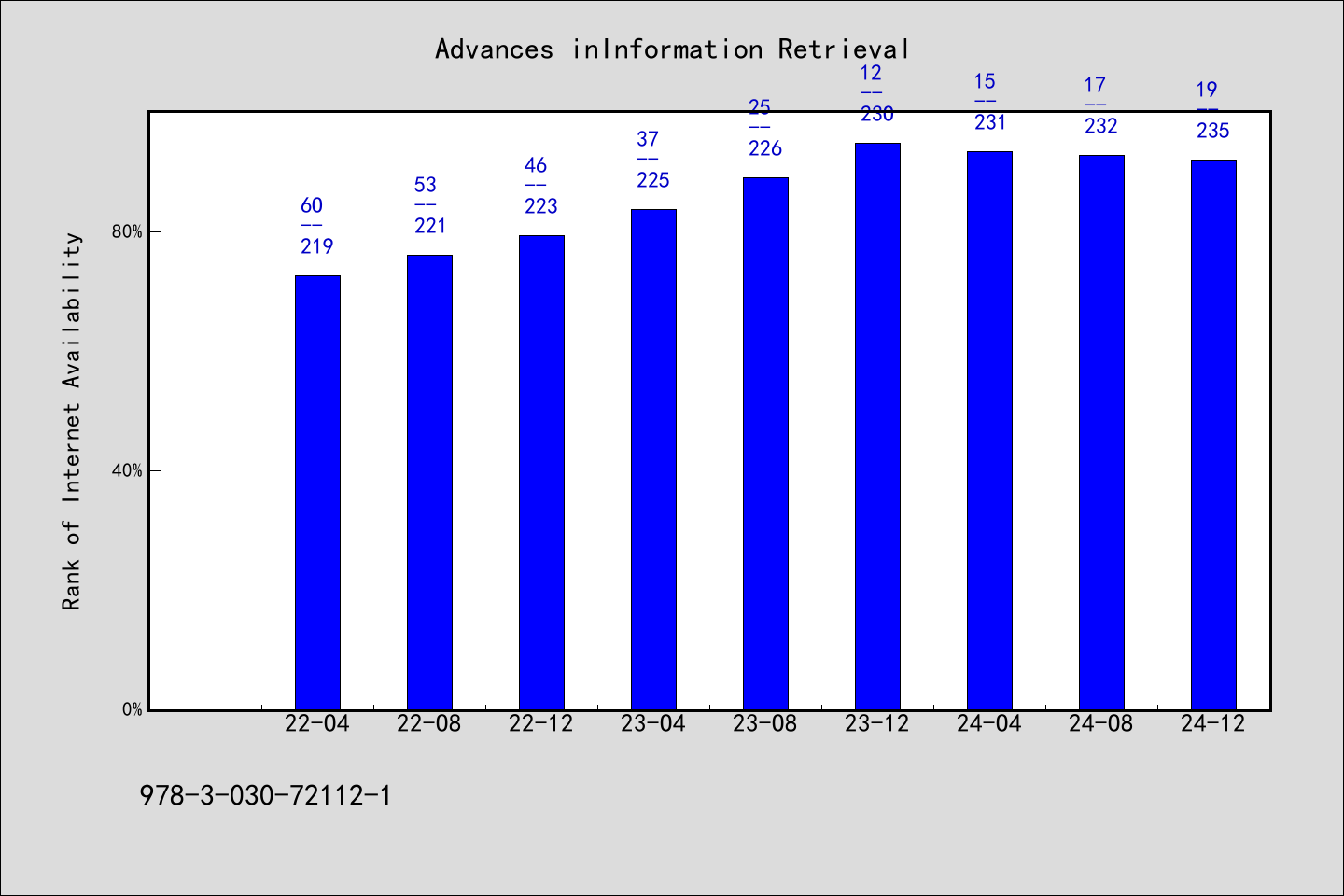
Task: Click the 23-04 bar
Action: (x=653, y=459)
